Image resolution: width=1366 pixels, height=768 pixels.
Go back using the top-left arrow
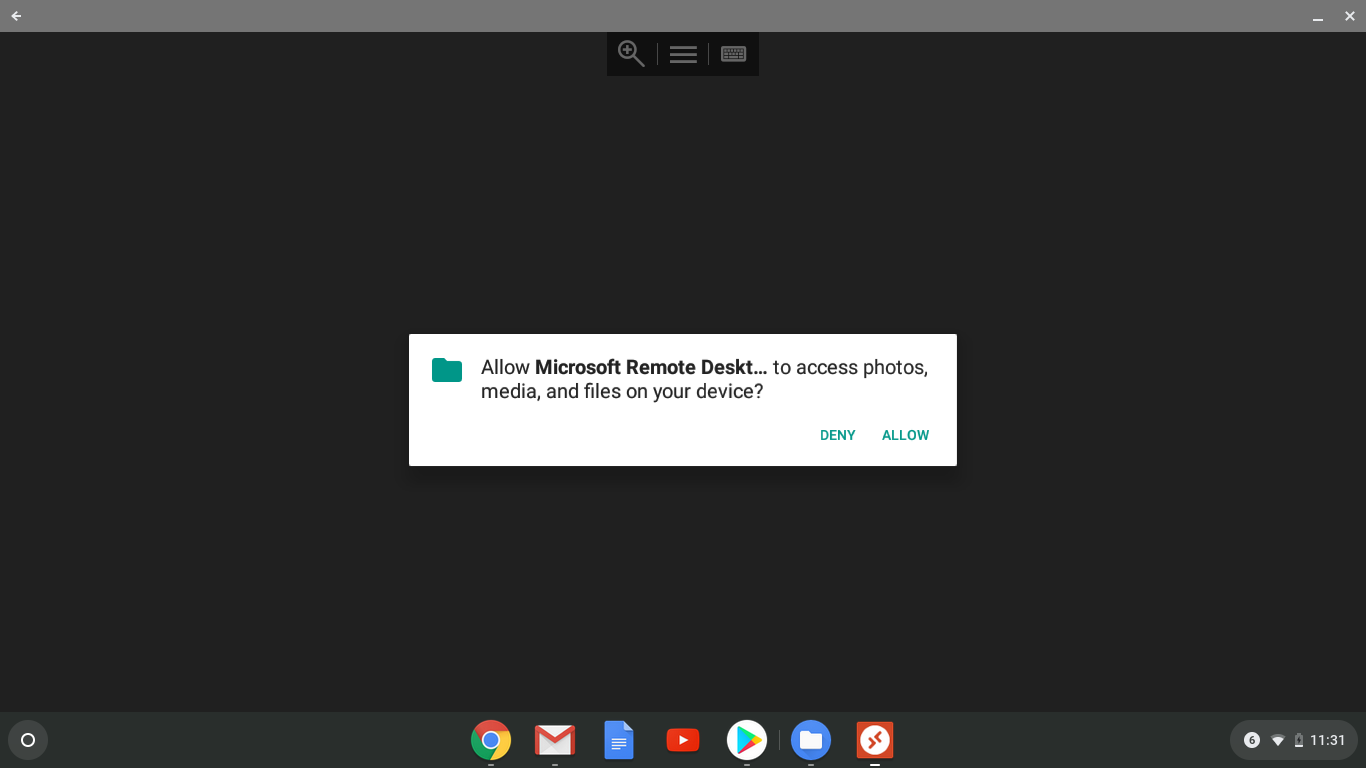click(16, 16)
